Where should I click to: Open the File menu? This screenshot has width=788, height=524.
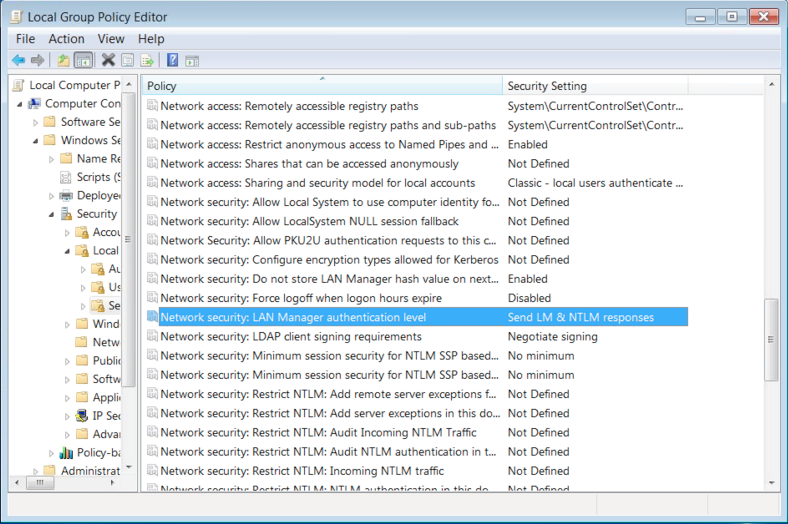(x=25, y=39)
